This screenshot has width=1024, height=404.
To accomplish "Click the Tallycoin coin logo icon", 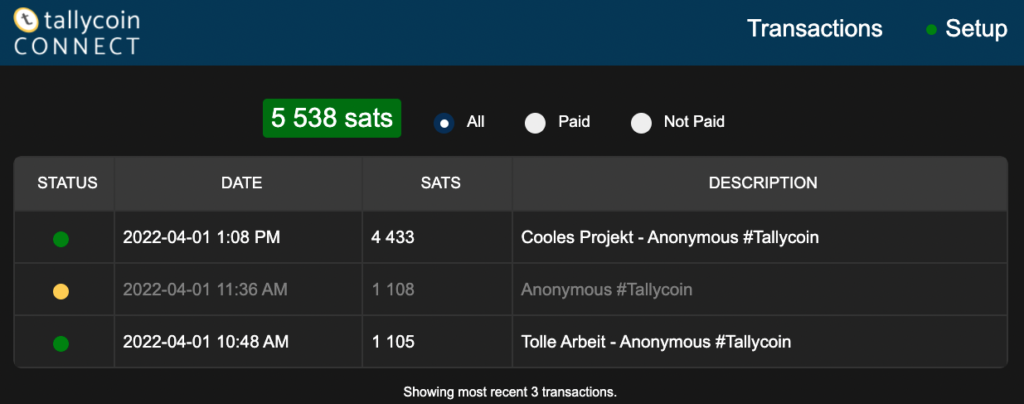I will click(27, 20).
